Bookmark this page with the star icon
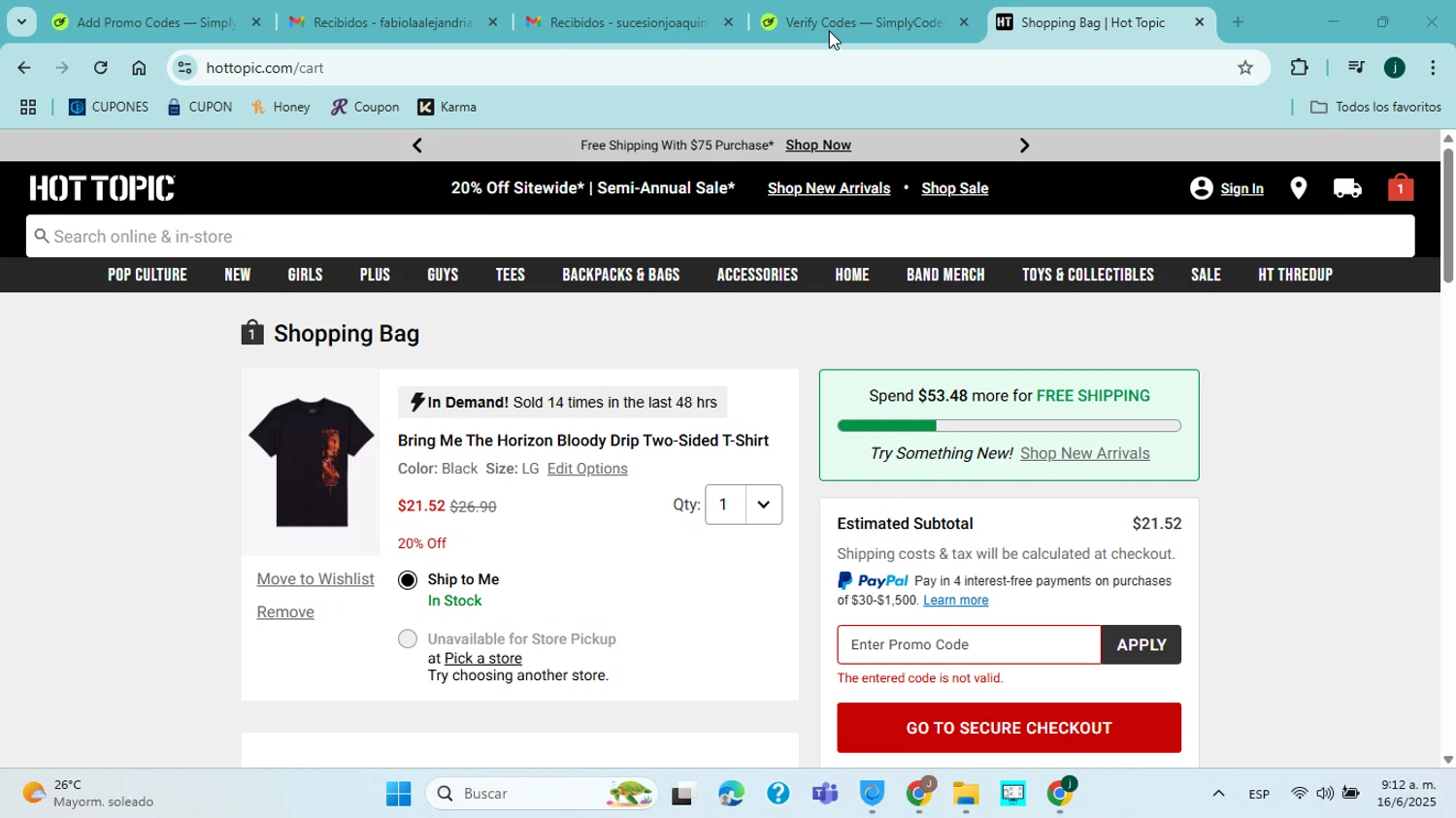Viewport: 1456px width, 818px height. pos(1245,68)
